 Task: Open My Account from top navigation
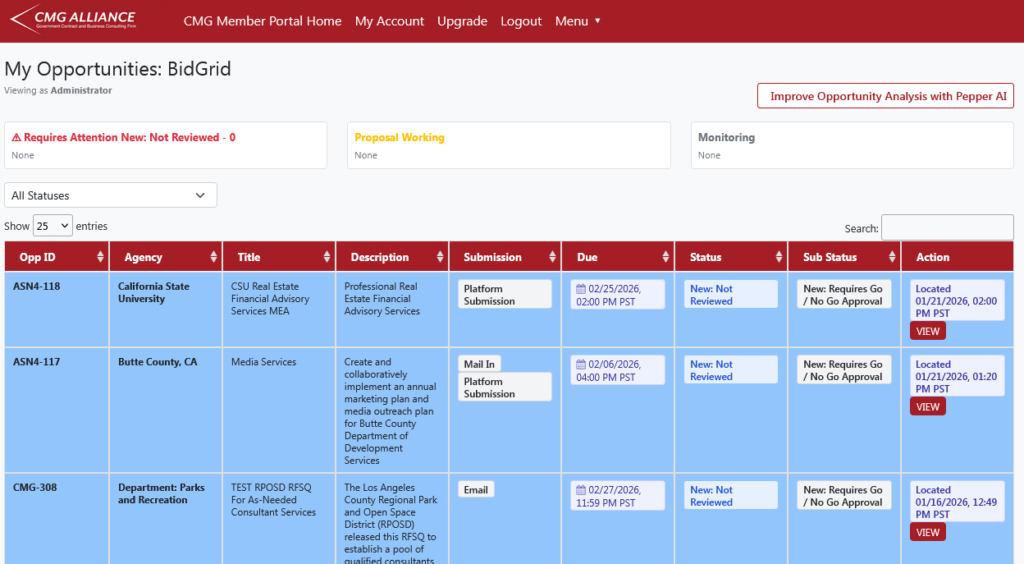(389, 21)
